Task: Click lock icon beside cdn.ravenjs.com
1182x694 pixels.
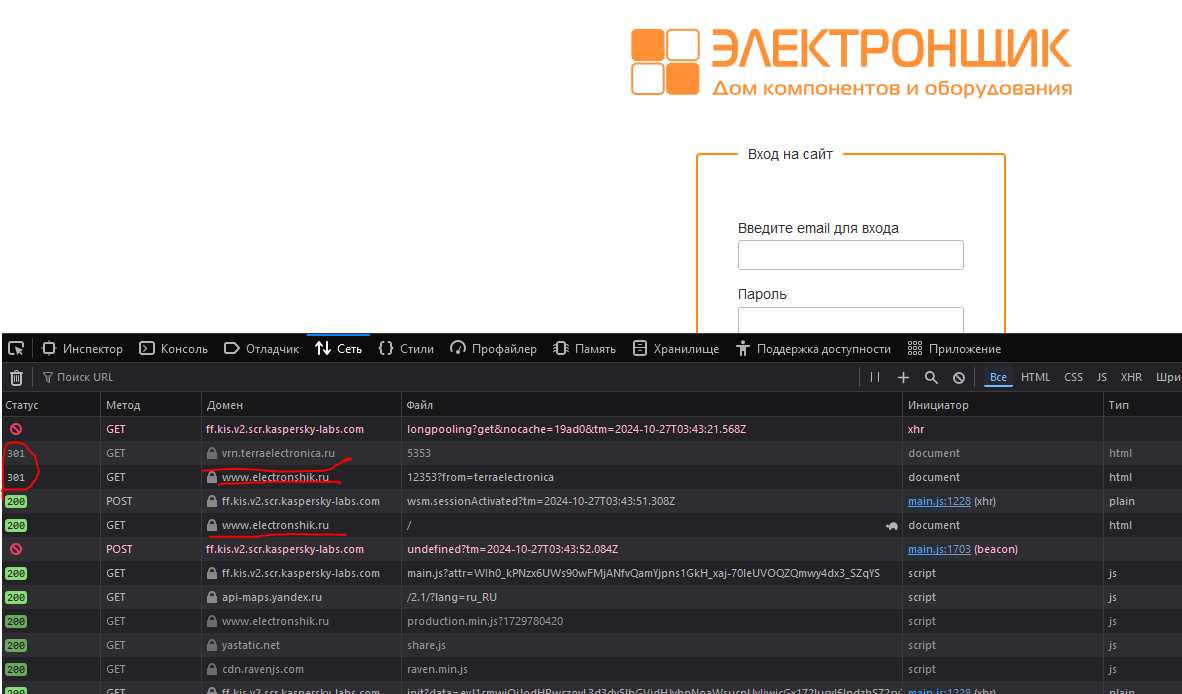Action: click(x=212, y=669)
